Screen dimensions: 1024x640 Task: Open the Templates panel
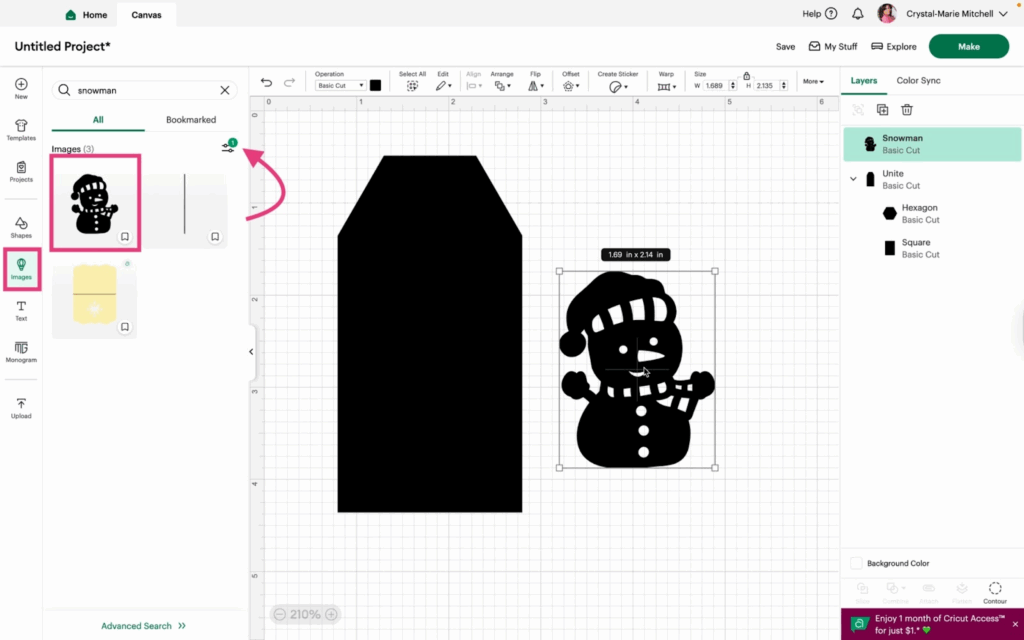click(21, 131)
